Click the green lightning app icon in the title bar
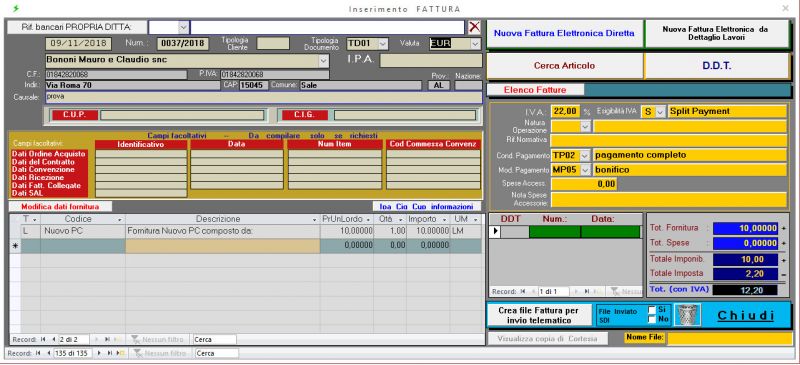 click(16, 8)
